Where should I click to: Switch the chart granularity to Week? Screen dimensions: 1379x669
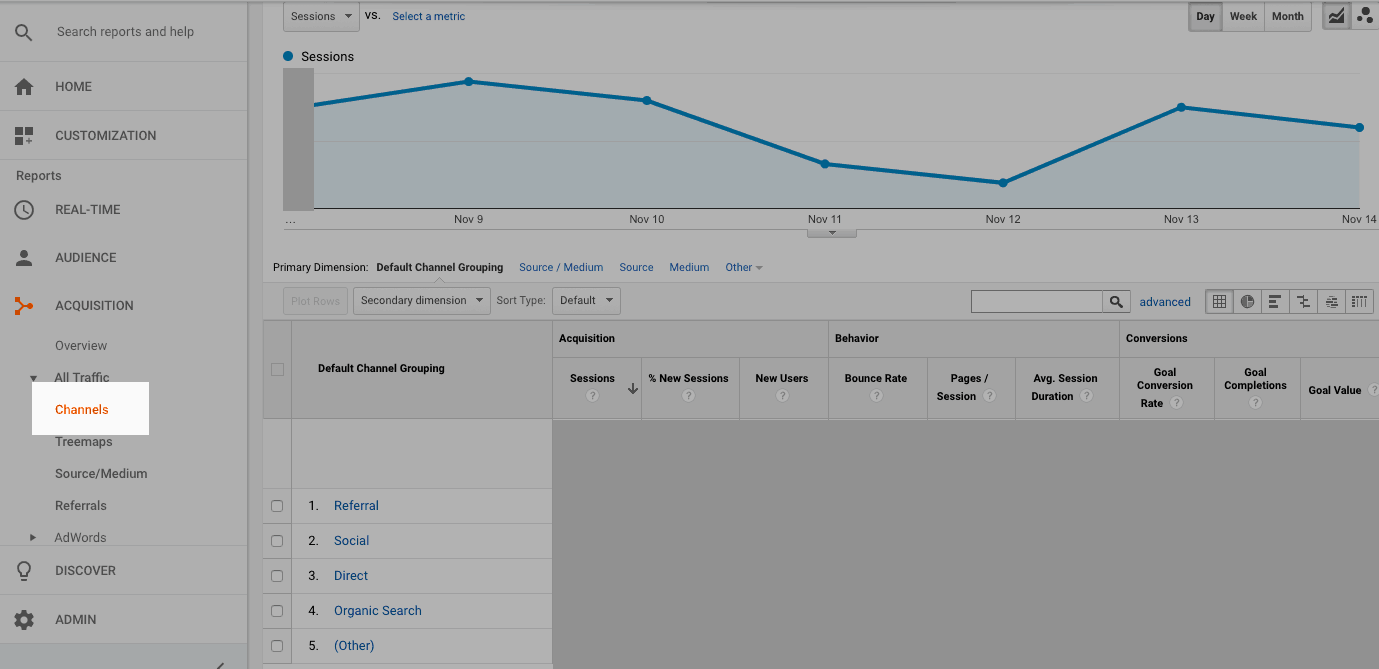1242,16
